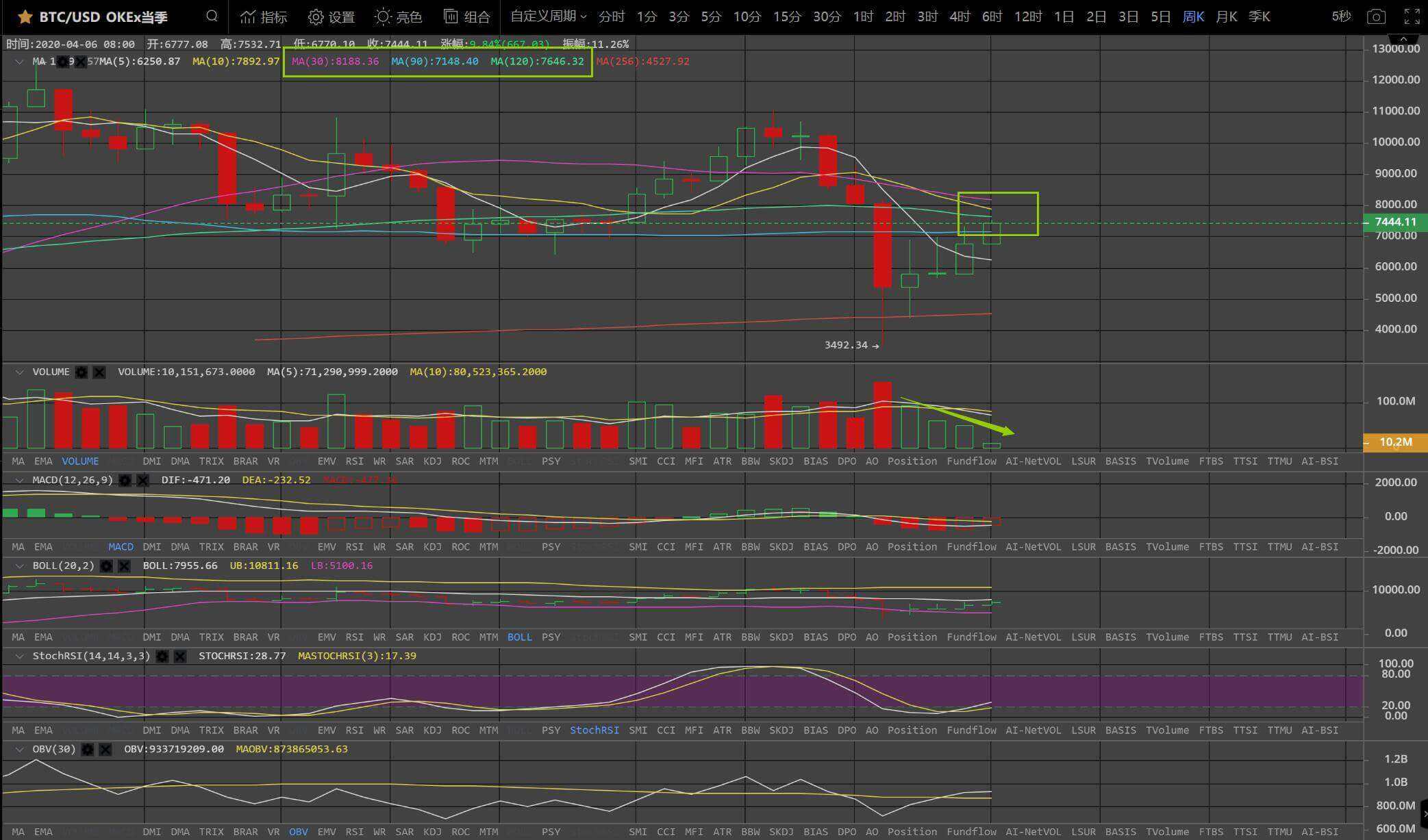Click the 10.2M volume axis label

click(1395, 442)
